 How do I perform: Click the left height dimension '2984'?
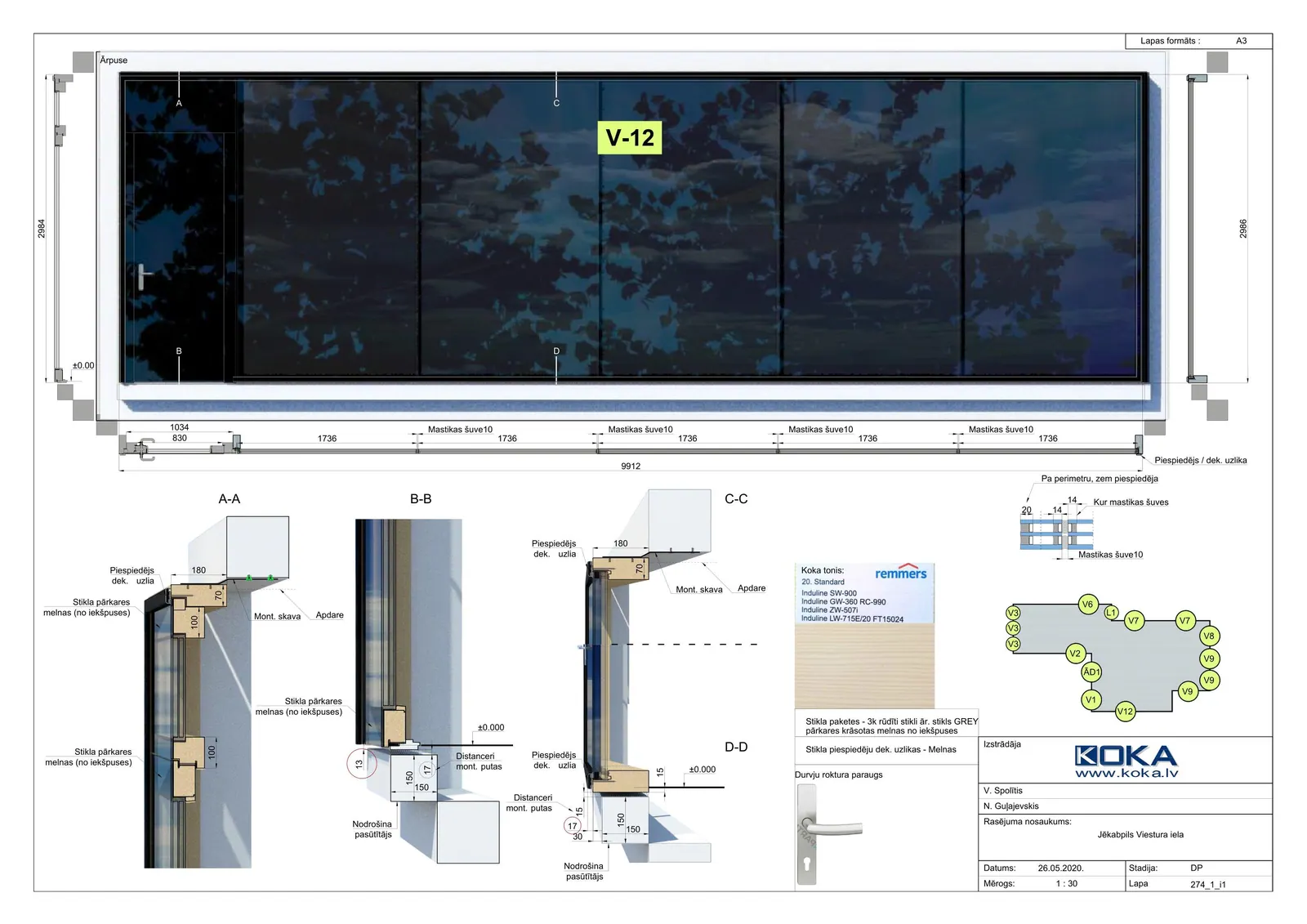click(x=42, y=229)
